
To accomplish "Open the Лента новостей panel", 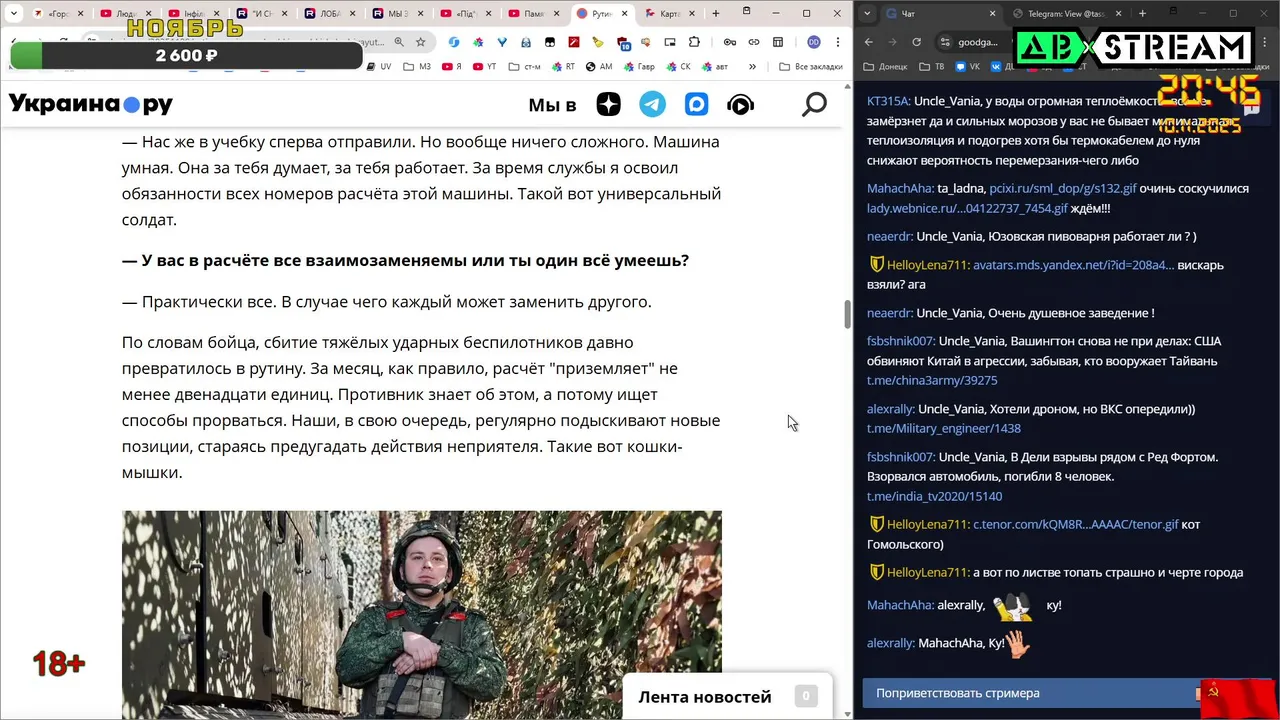I will coord(727,696).
